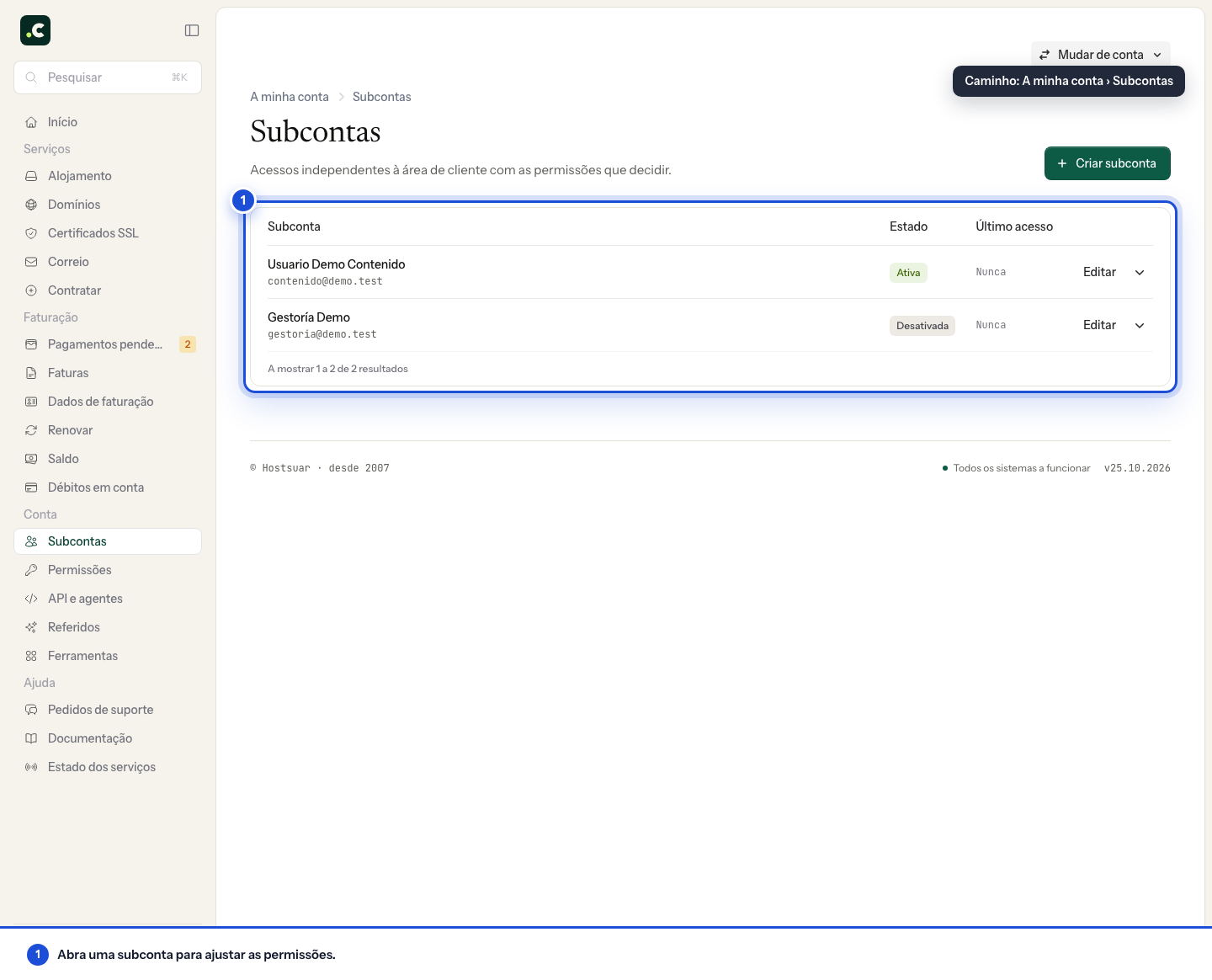
Task: Open the Mudar de conta dropdown
Action: point(1101,55)
